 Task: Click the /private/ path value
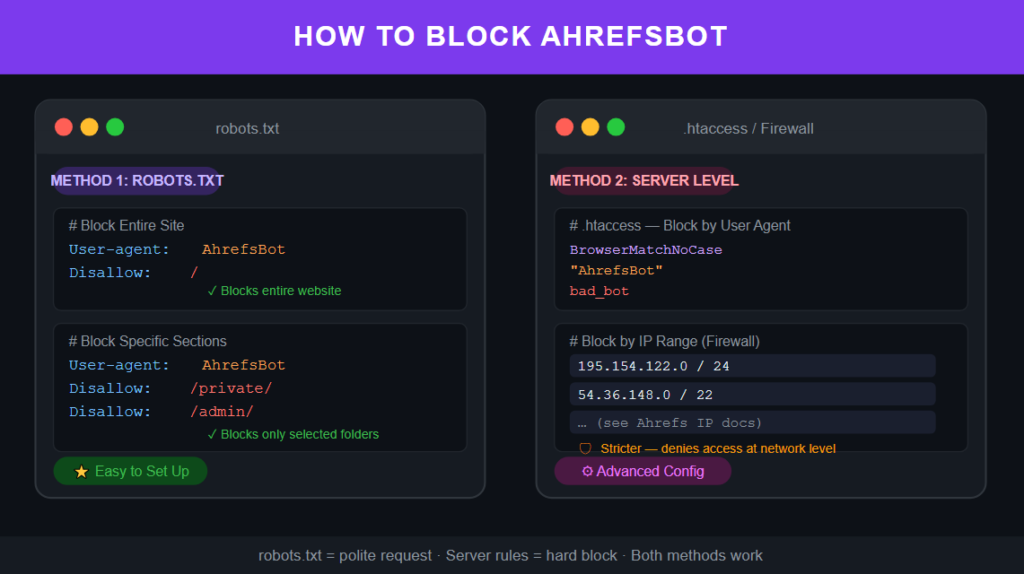click(231, 389)
